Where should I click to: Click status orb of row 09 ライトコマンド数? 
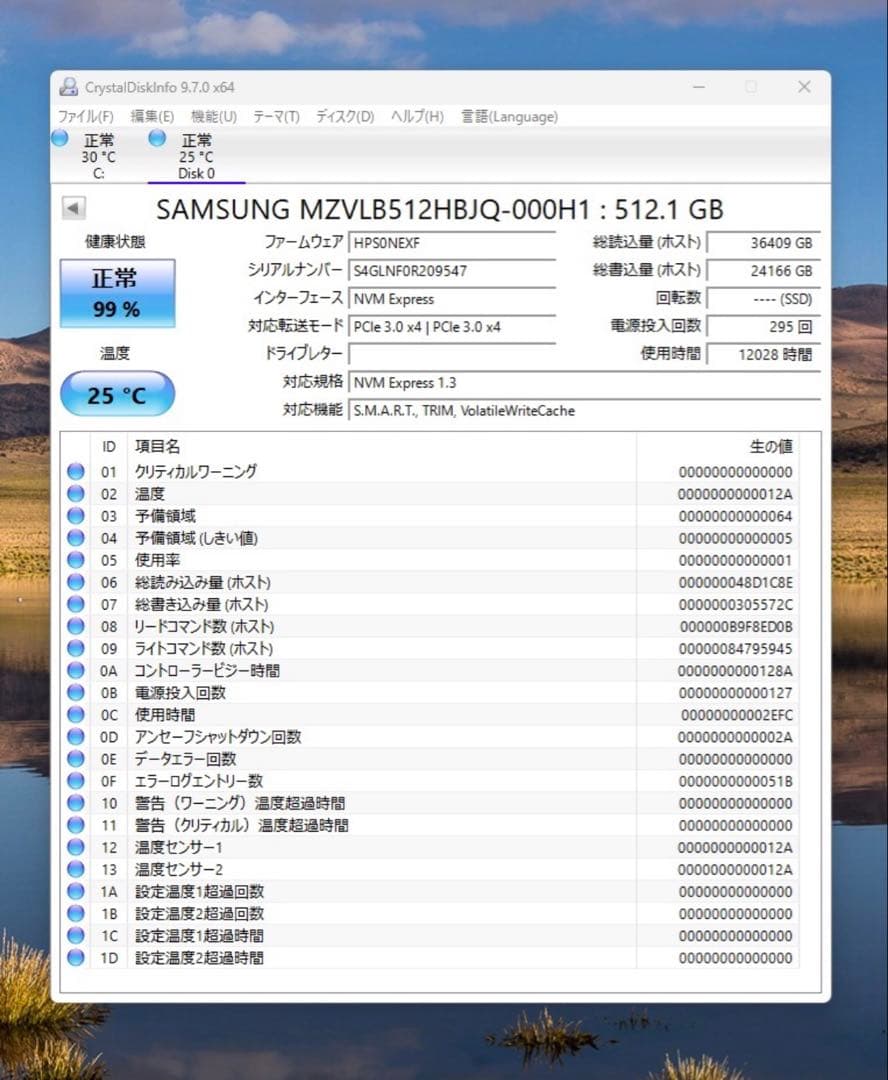coord(76,648)
